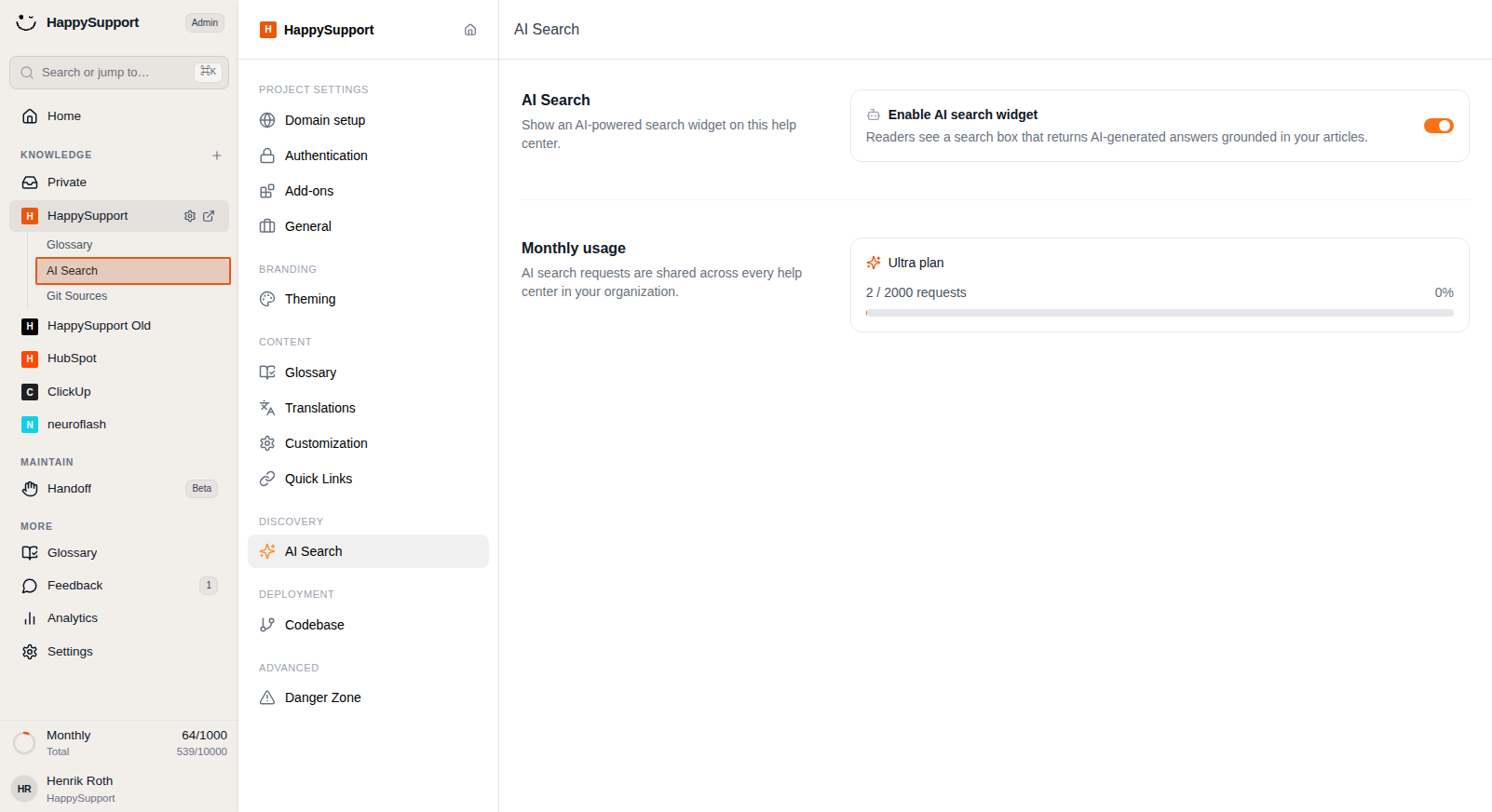Open the Private knowledge base
The height and width of the screenshot is (812, 1492).
point(119,183)
